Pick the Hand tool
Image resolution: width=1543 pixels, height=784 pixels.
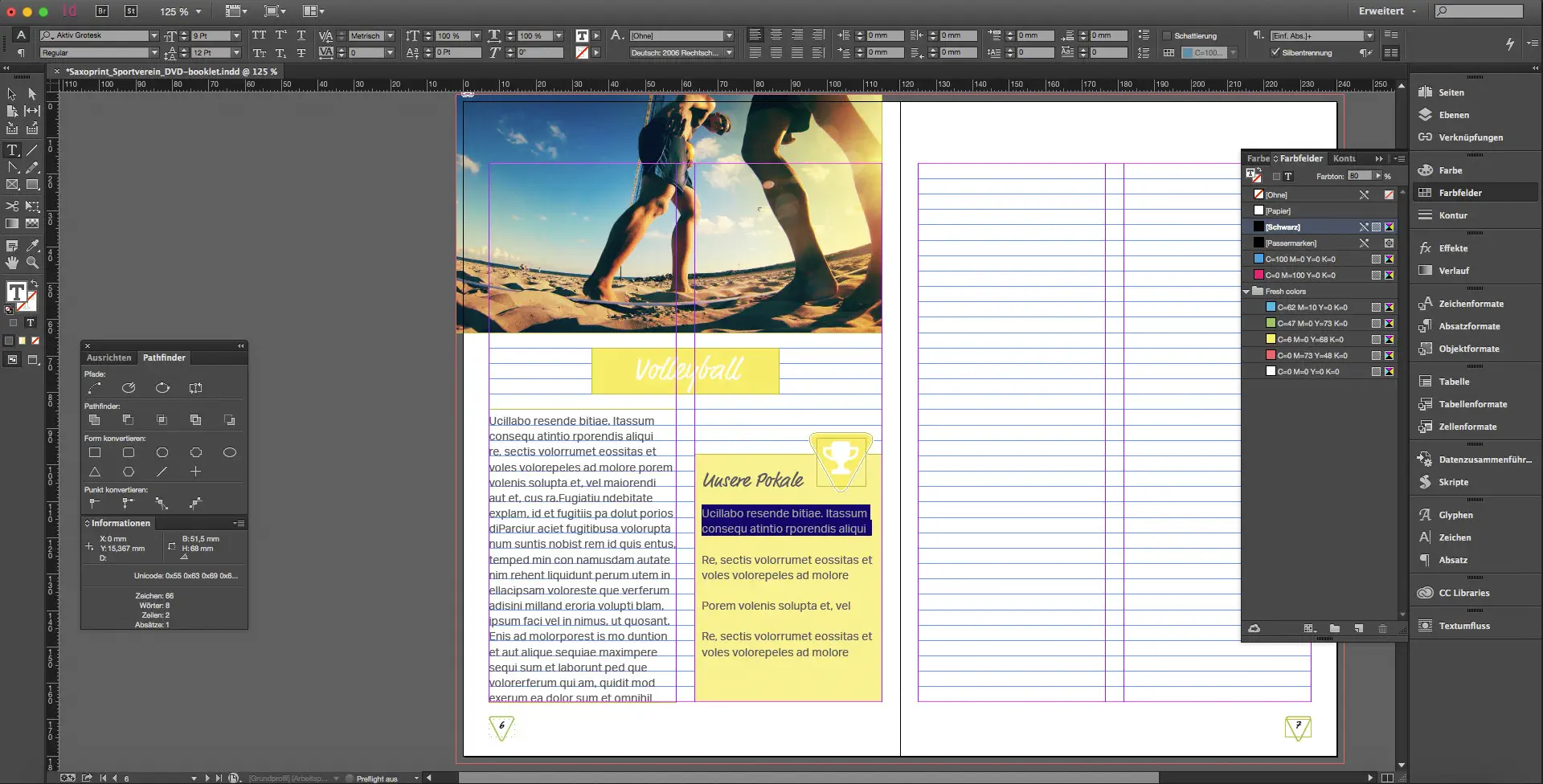coord(12,263)
